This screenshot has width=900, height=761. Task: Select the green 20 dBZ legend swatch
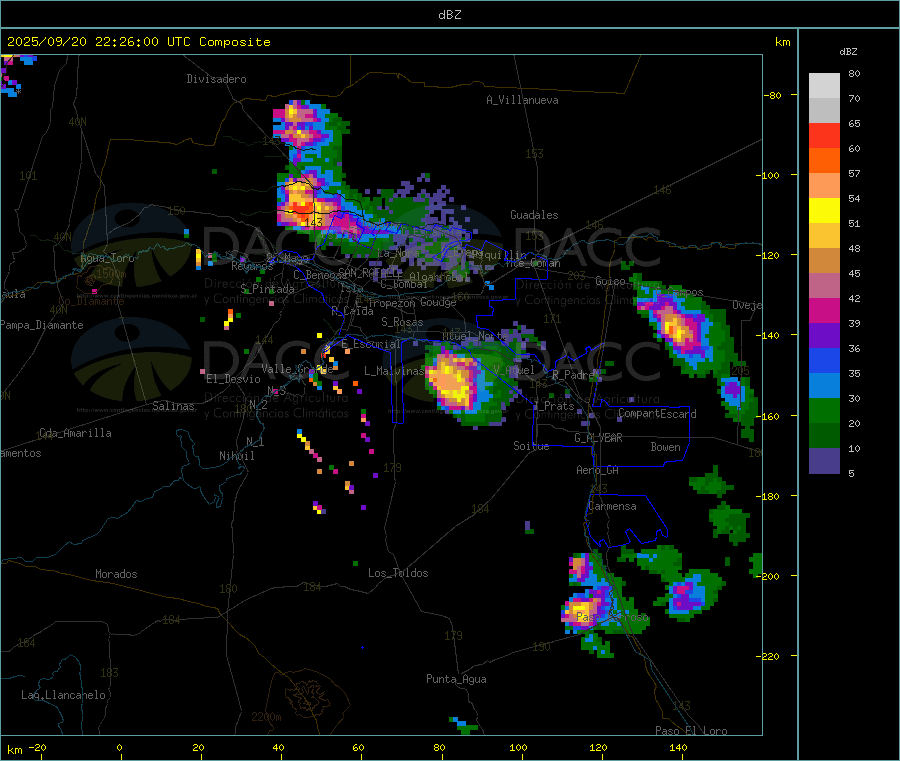[824, 411]
